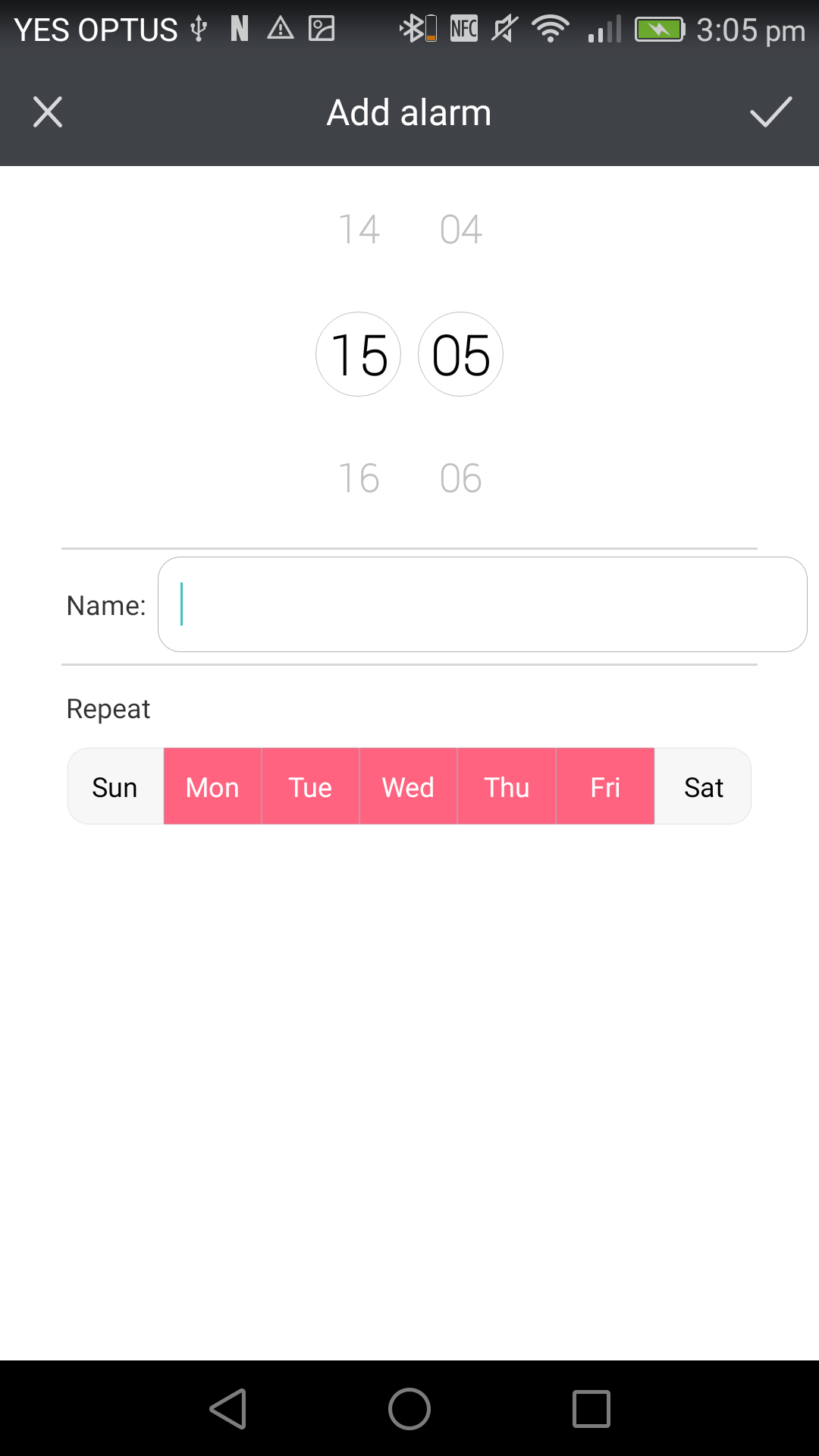The image size is (819, 1456).
Task: Tap the Android home circle icon
Action: pos(409,1409)
